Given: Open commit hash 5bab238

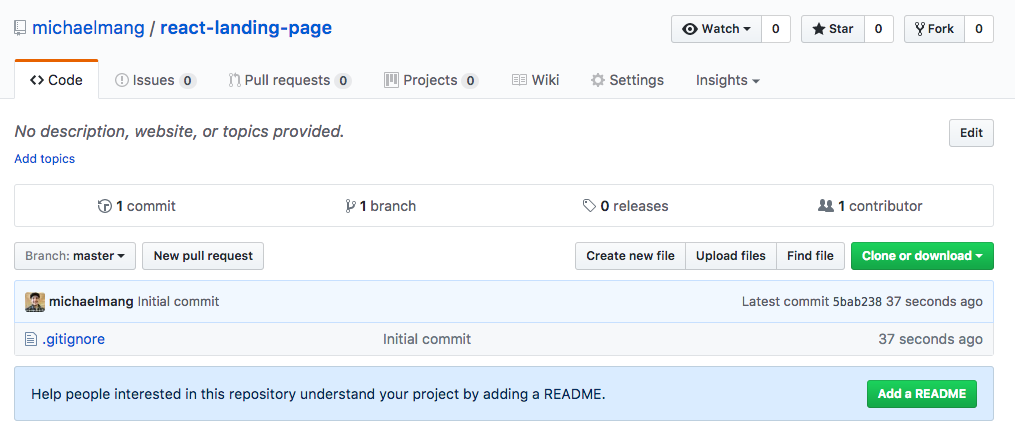Looking at the screenshot, I should pos(857,301).
